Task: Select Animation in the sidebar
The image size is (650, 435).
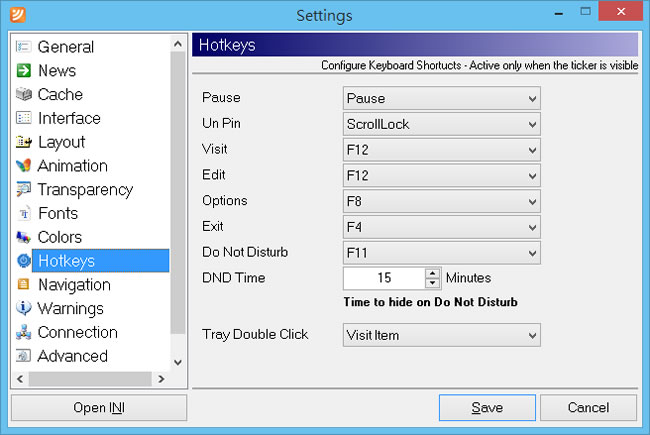Action: click(x=73, y=166)
